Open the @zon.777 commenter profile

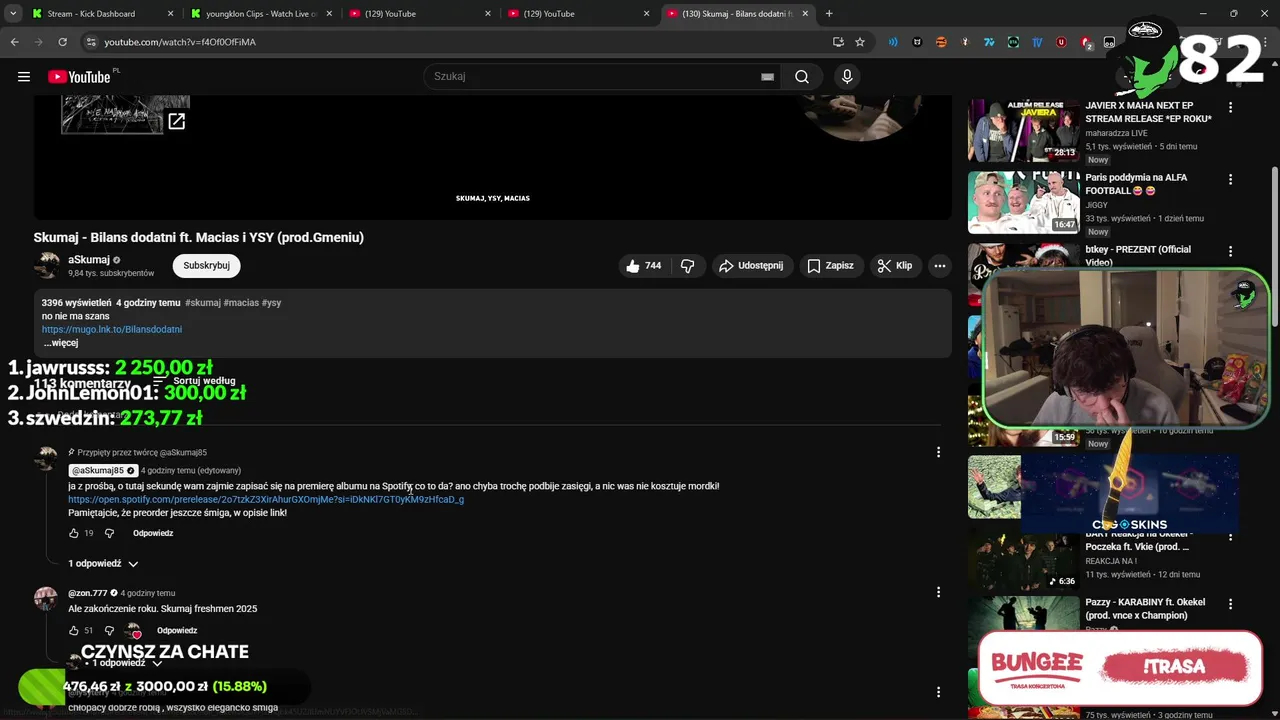(x=87, y=593)
